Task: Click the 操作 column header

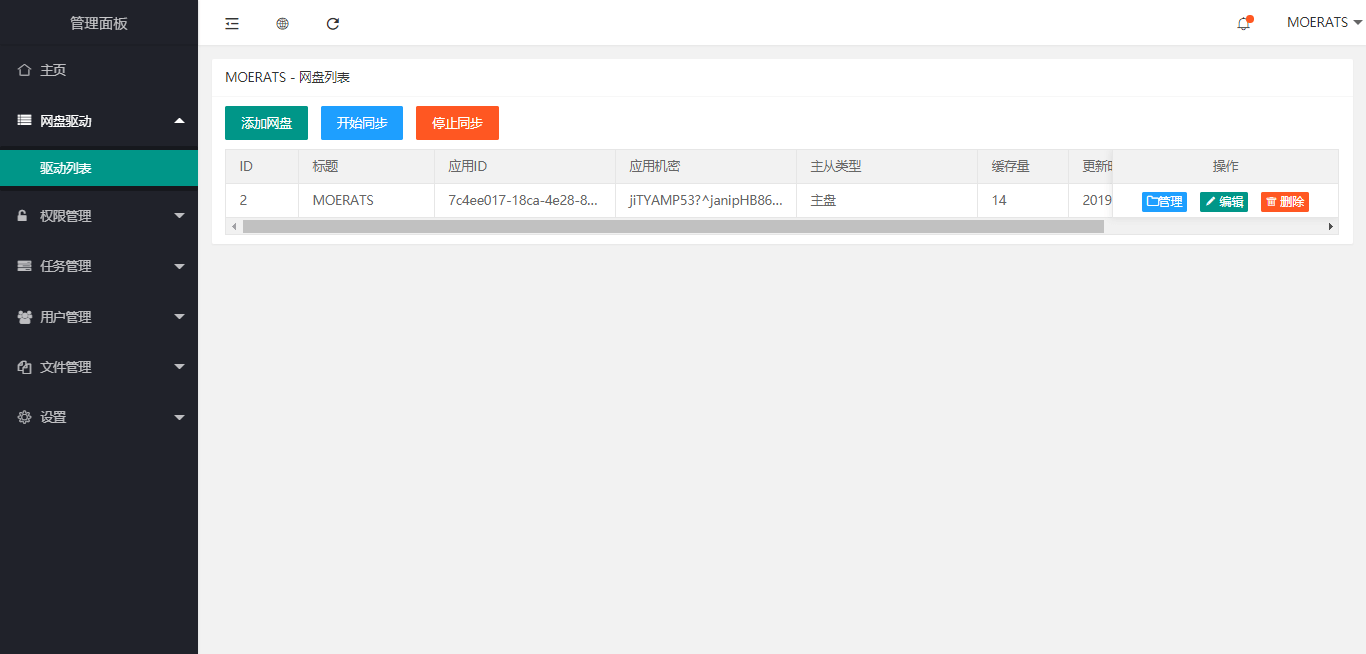Action: coord(1225,166)
